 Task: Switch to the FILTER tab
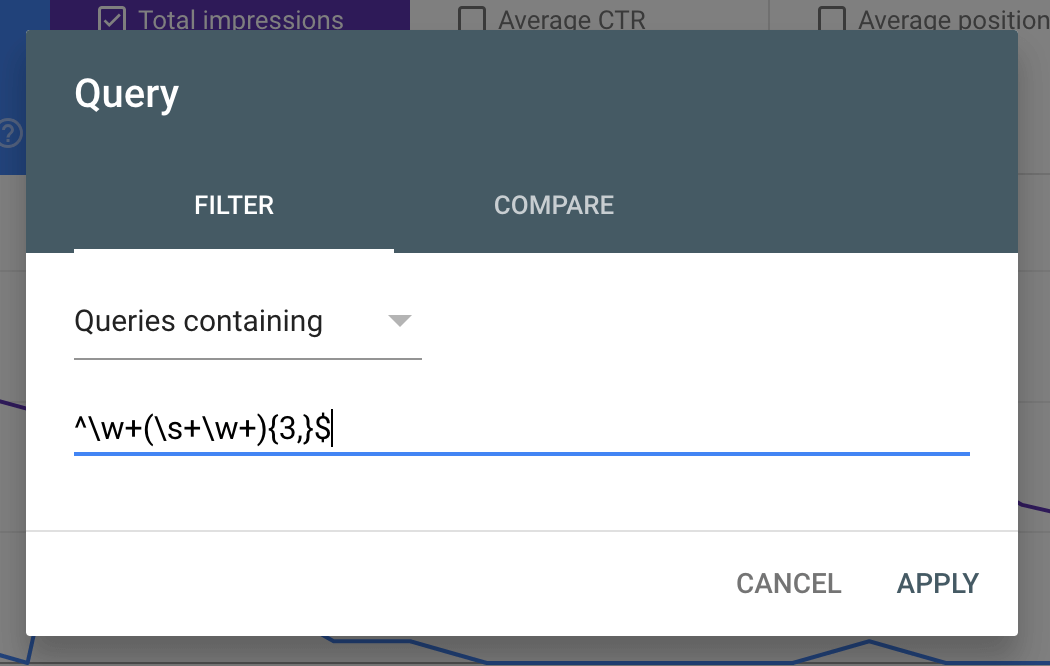tap(234, 205)
